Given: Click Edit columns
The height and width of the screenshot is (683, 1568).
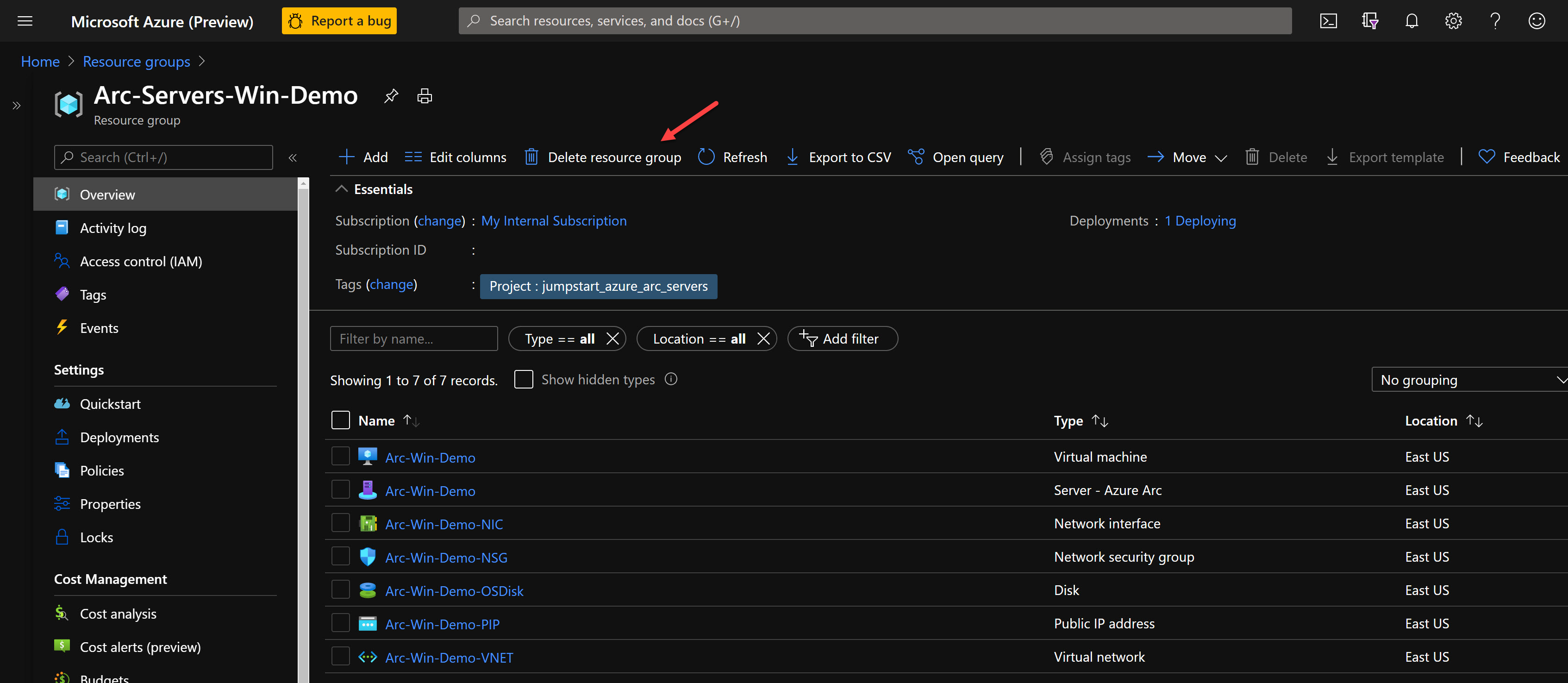Looking at the screenshot, I should pos(455,157).
